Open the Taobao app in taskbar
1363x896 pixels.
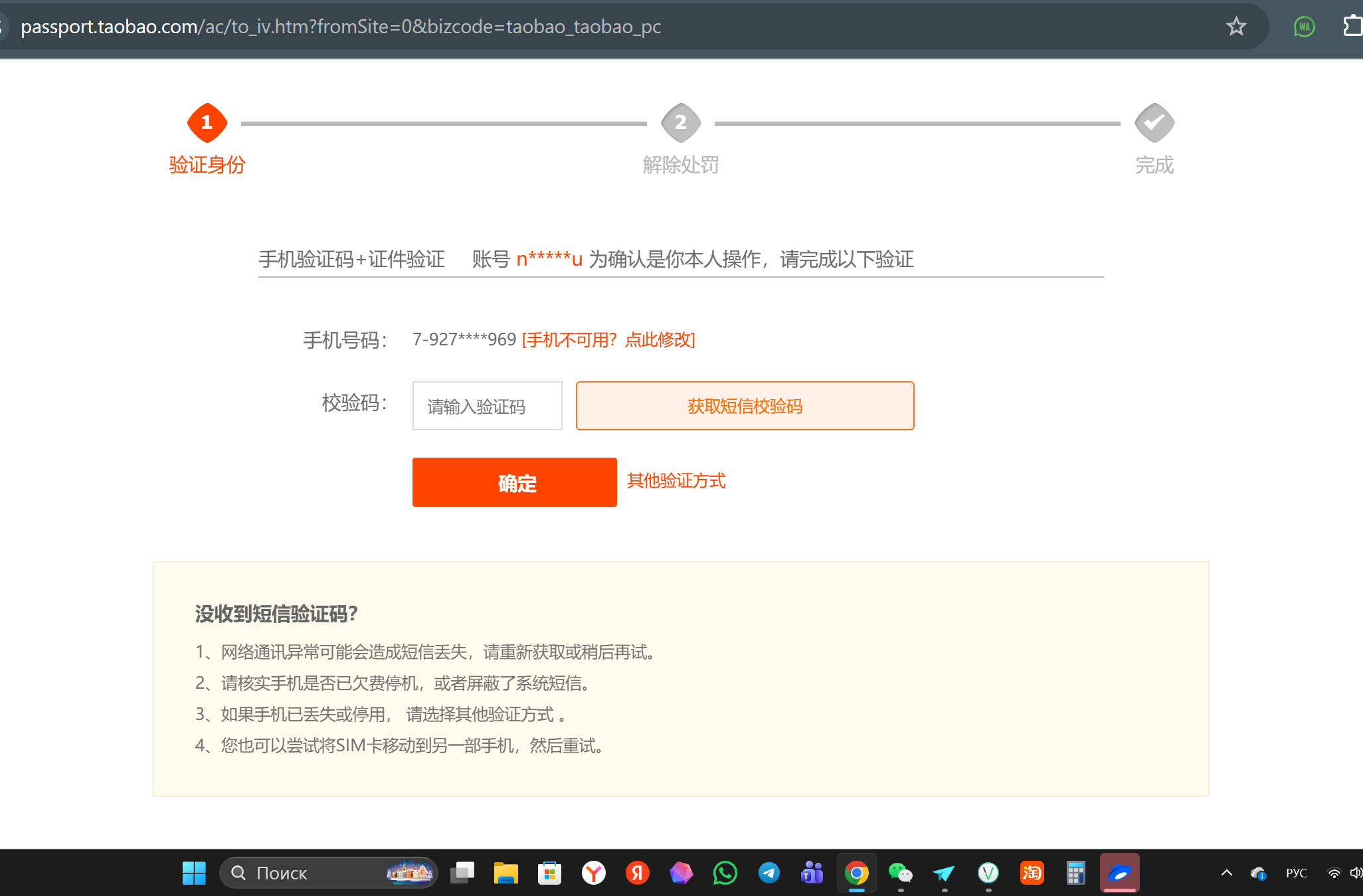(1032, 873)
